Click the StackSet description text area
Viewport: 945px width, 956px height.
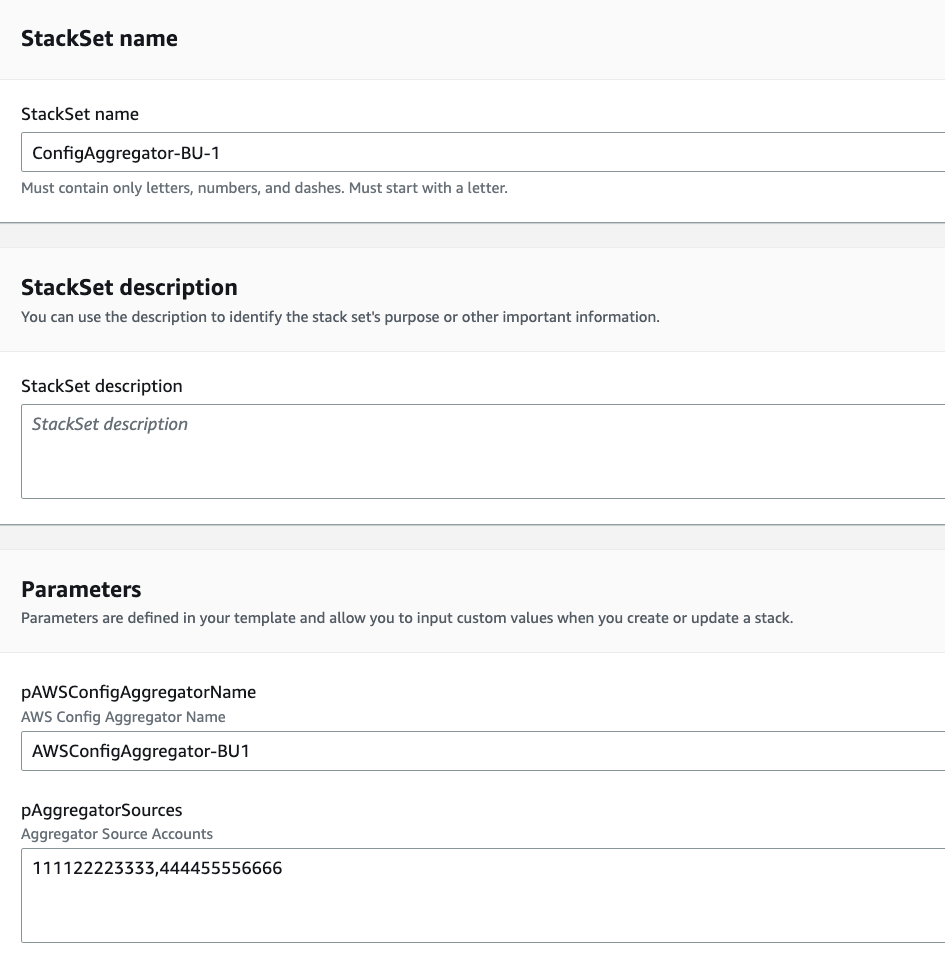point(400,450)
